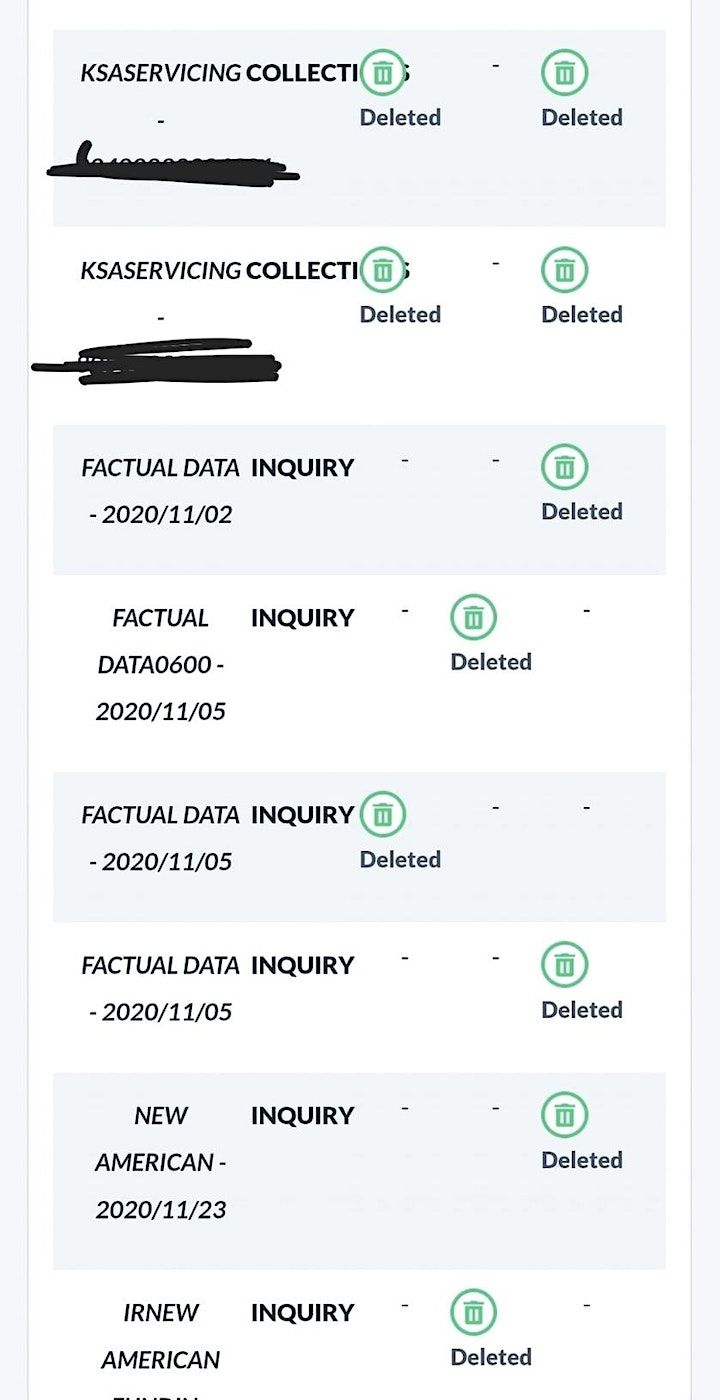Click trash icon for NEW AMERICAN 2020/11/23 inquiry

pos(565,1116)
